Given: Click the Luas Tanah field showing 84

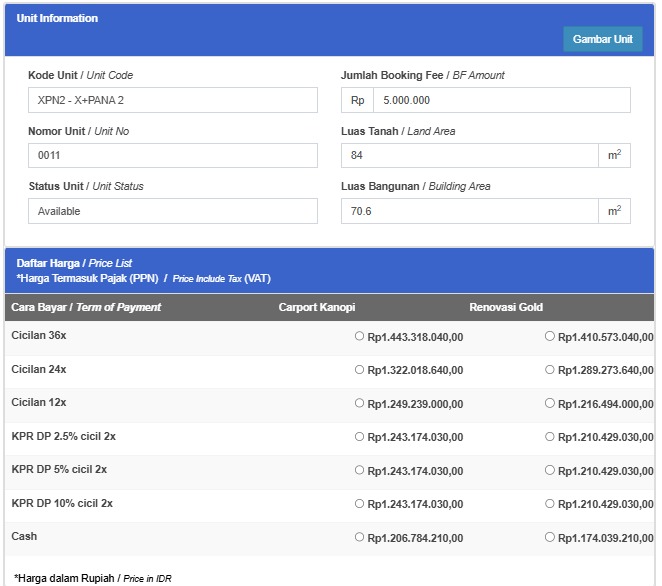Looking at the screenshot, I should click(x=469, y=155).
